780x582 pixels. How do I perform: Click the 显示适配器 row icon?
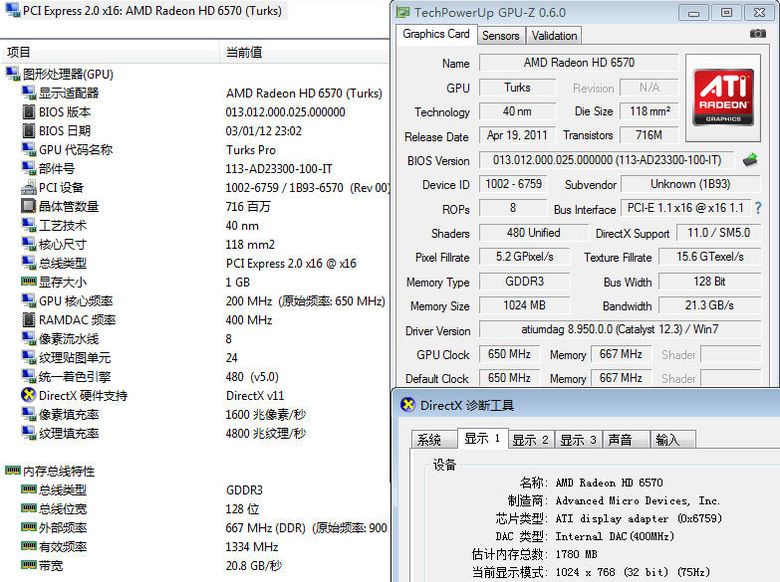coord(29,93)
